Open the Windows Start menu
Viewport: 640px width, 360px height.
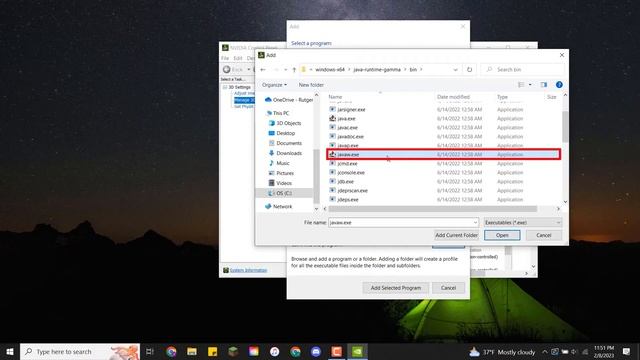coord(10,351)
